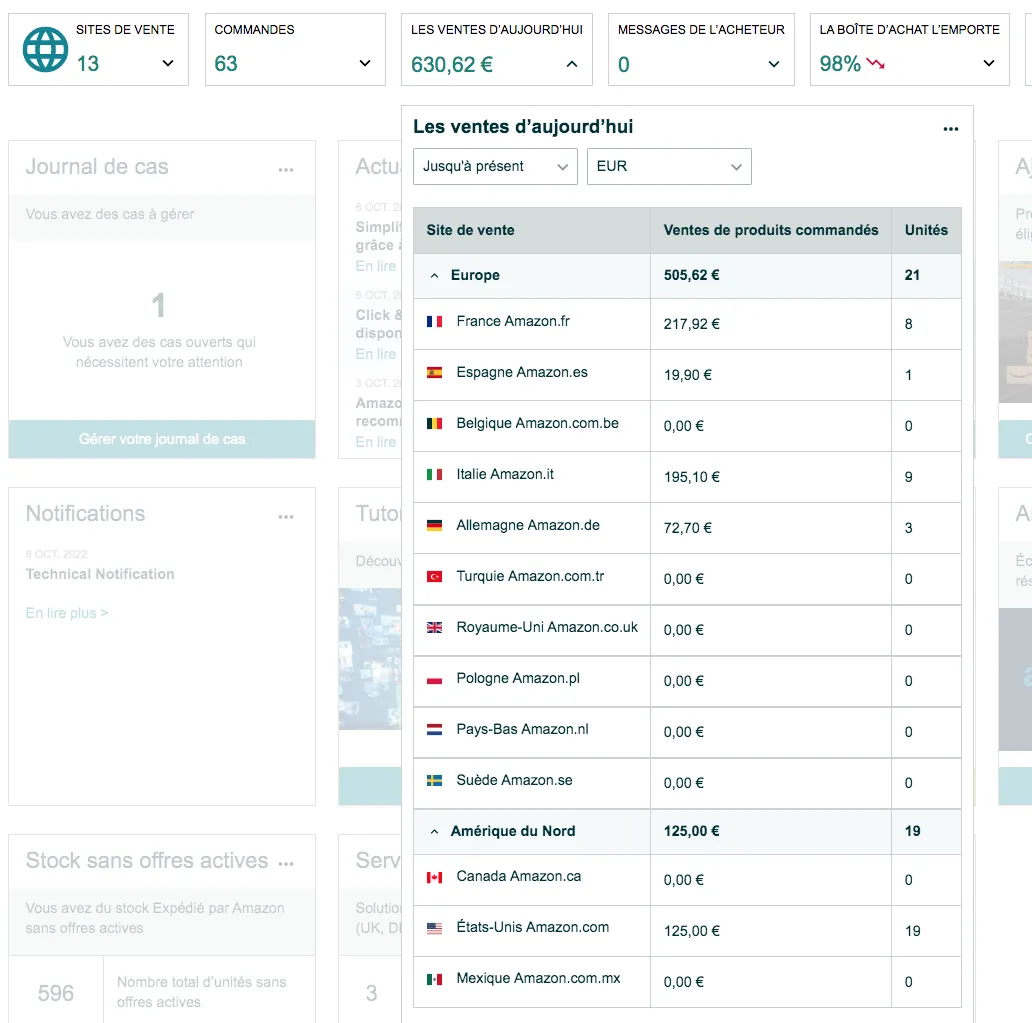Viewport: 1032px width, 1023px height.
Task: Click the Canada flag icon
Action: 434,878
